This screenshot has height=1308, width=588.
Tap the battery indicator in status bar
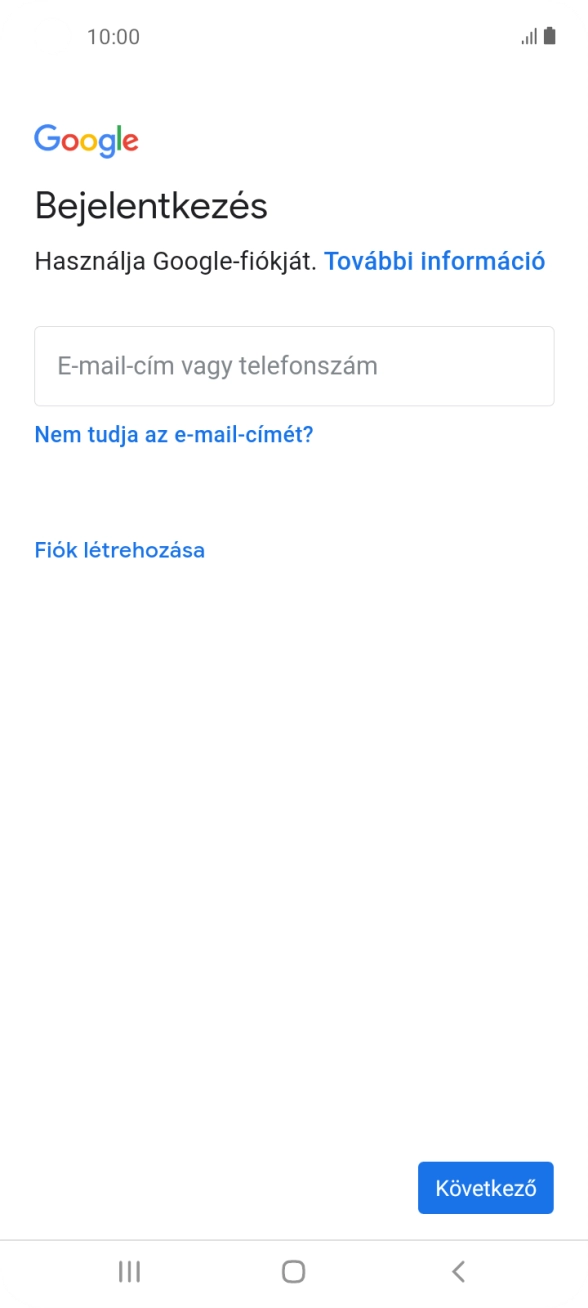tap(547, 36)
